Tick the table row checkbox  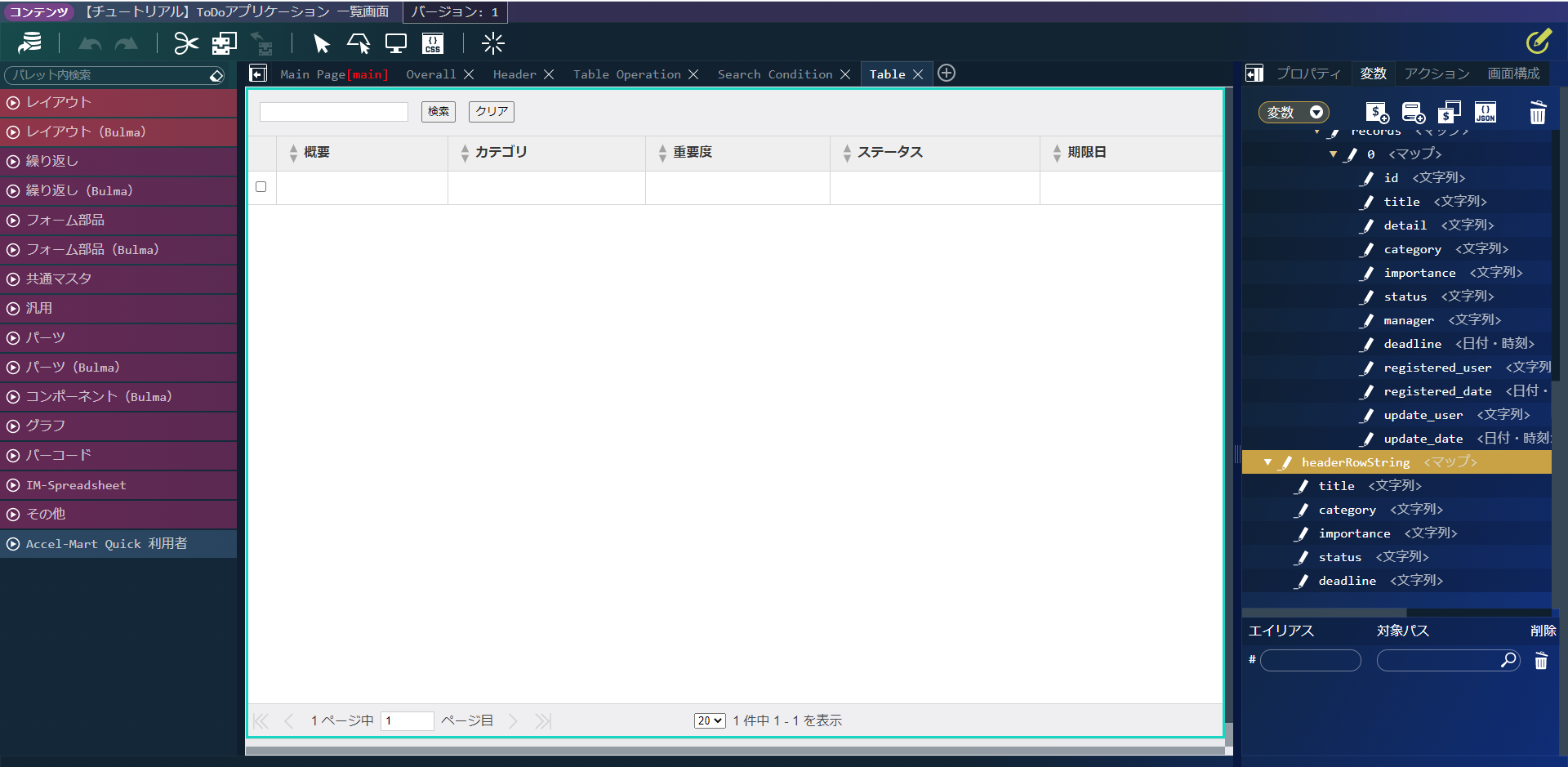click(x=261, y=187)
